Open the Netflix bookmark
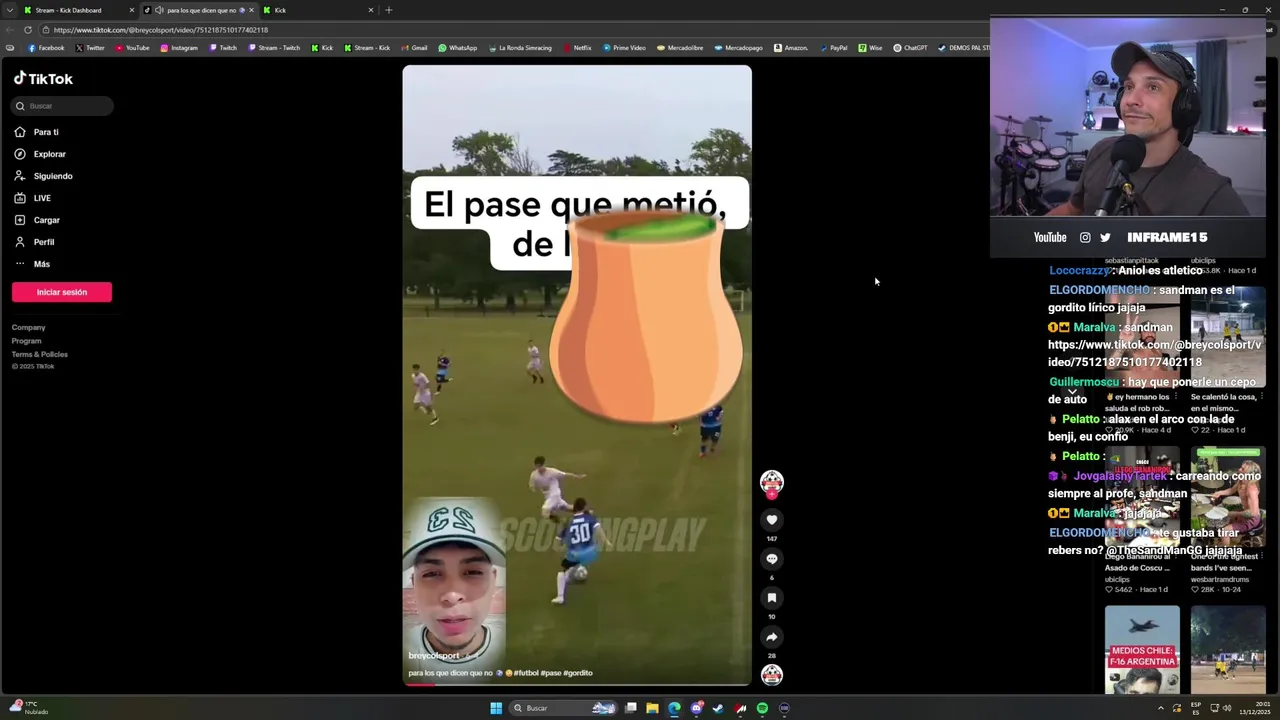 577,48
